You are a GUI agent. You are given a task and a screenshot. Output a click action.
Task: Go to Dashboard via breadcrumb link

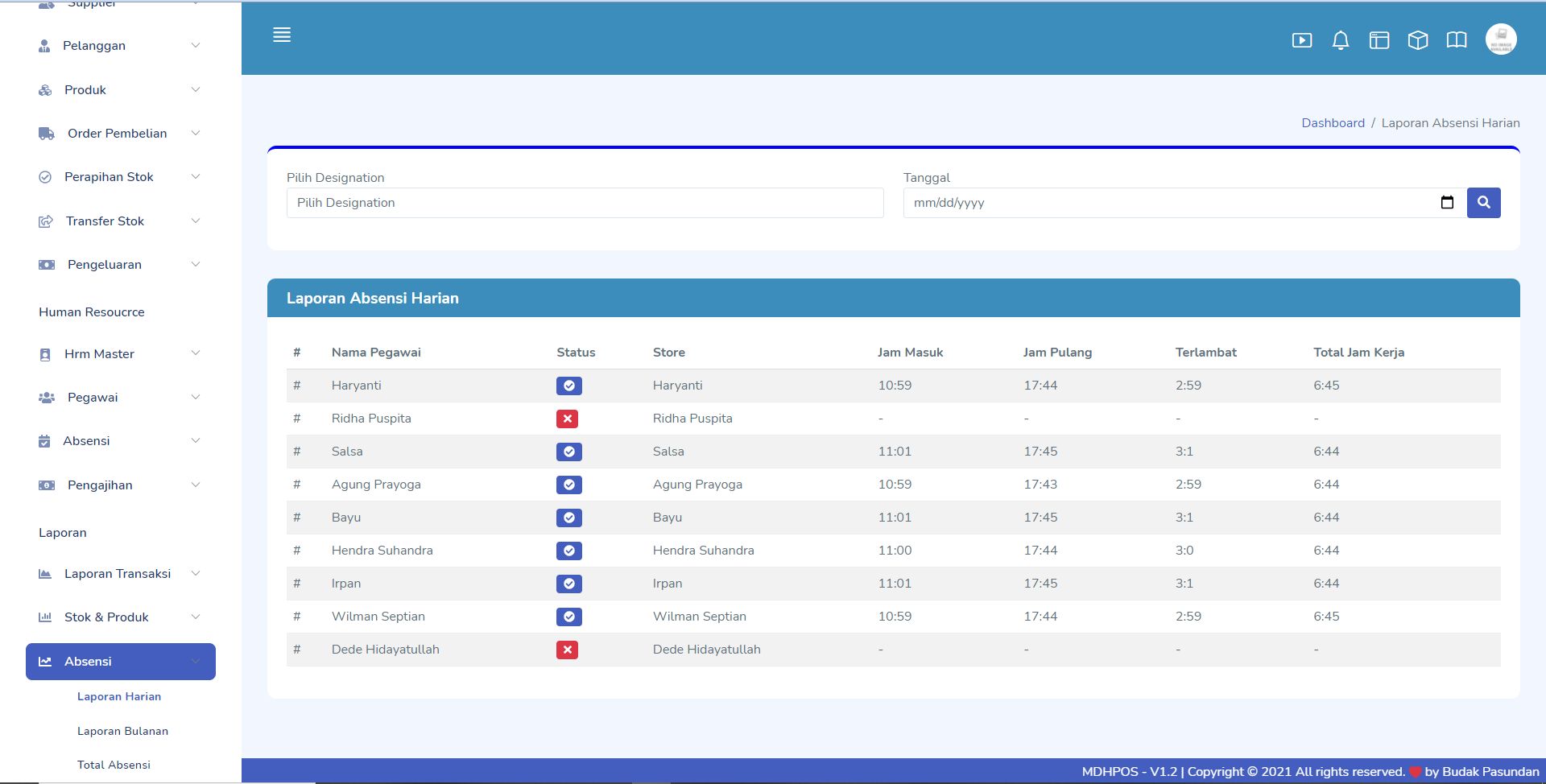coord(1333,123)
